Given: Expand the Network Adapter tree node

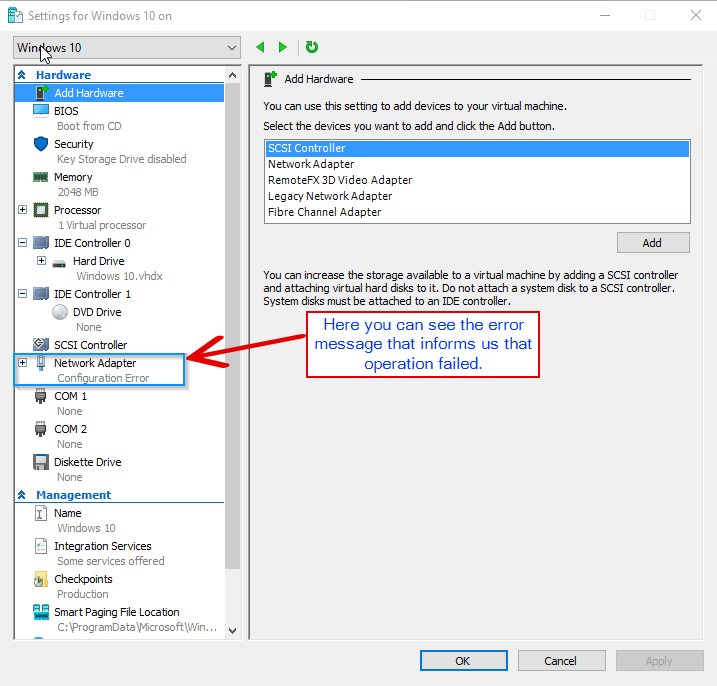Looking at the screenshot, I should (x=22, y=363).
